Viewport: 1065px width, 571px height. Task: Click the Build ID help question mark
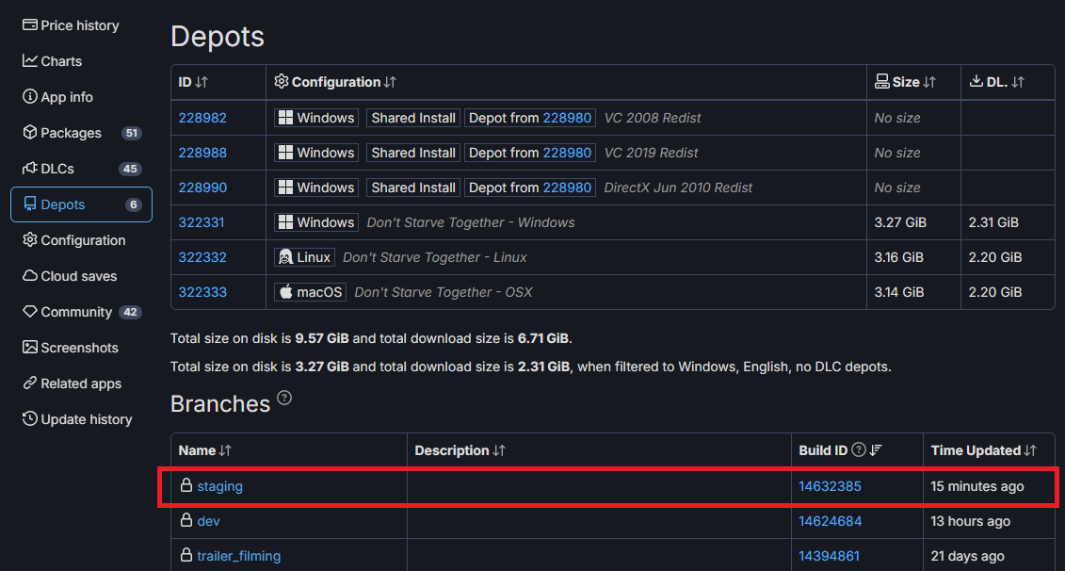[858, 450]
